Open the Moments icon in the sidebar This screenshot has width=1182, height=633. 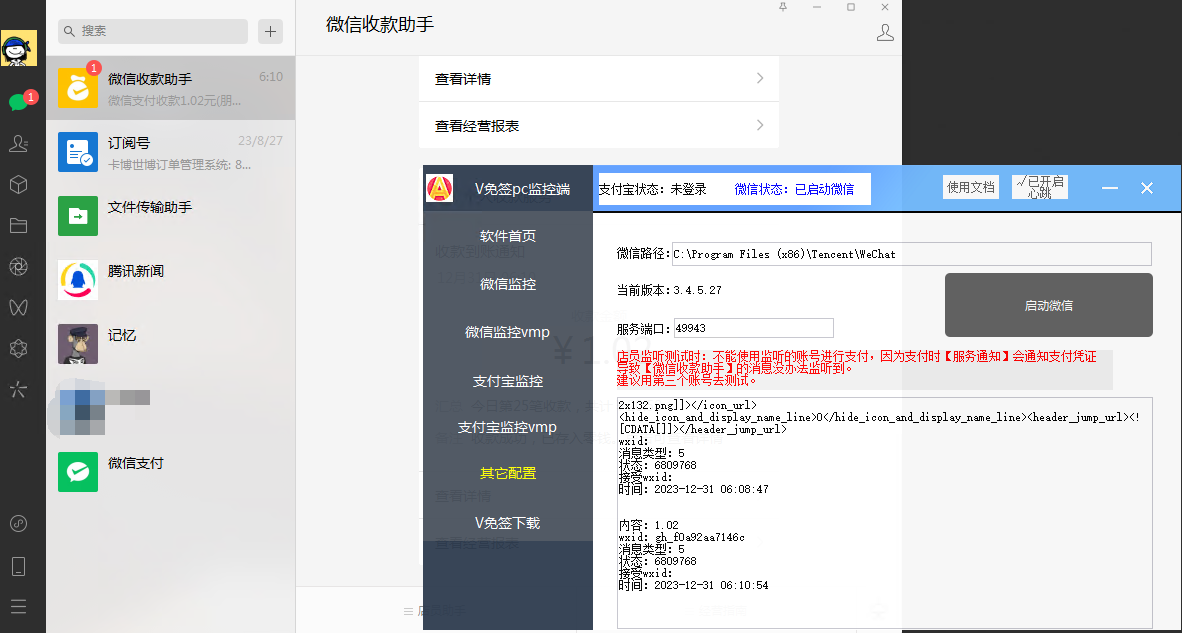pyautogui.click(x=18, y=267)
